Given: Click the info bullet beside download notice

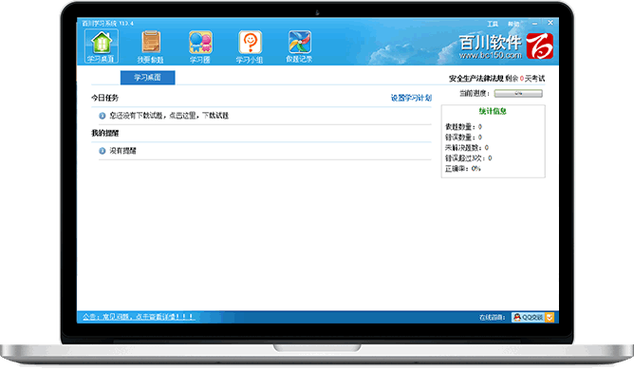Looking at the screenshot, I should pyautogui.click(x=102, y=116).
